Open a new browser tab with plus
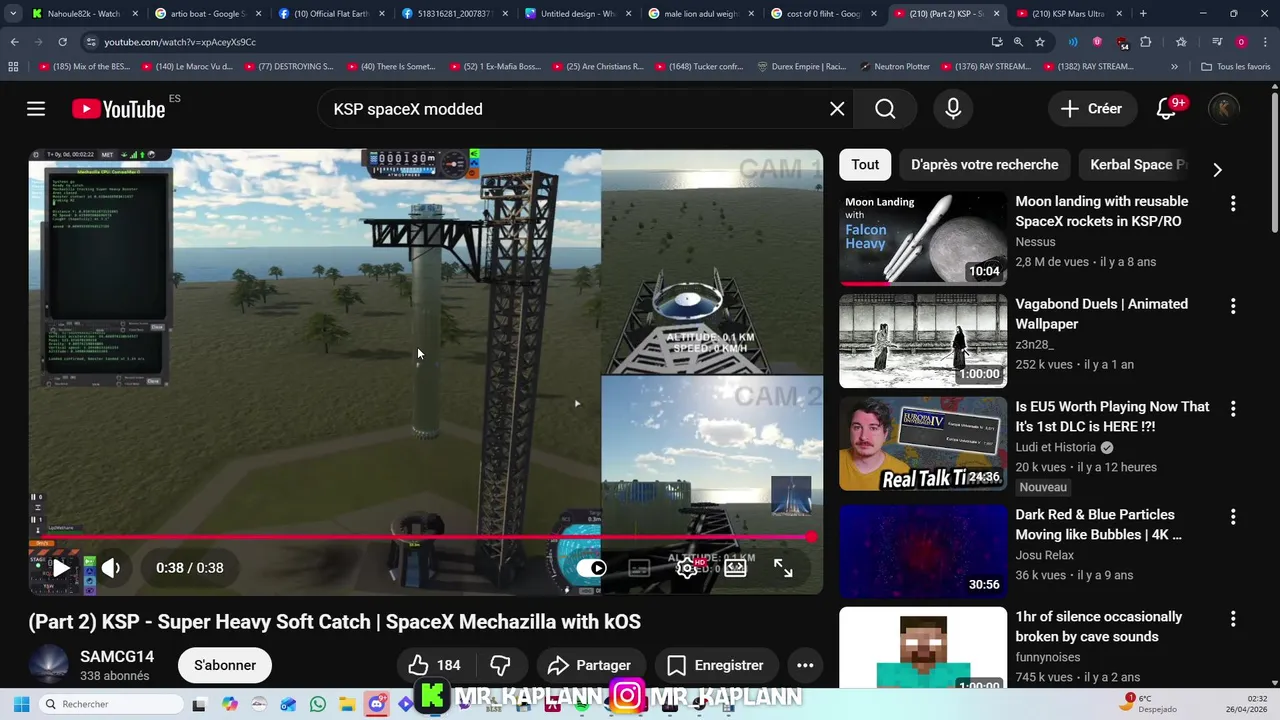This screenshot has width=1280, height=720. pyautogui.click(x=1143, y=14)
